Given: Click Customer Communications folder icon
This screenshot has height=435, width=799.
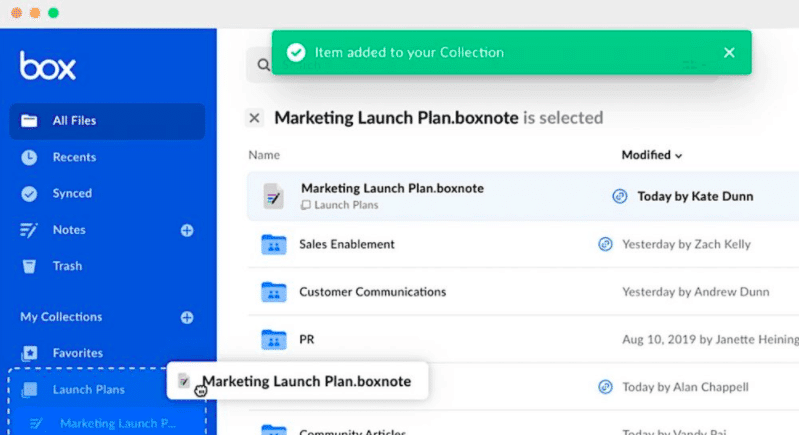Looking at the screenshot, I should (274, 292).
